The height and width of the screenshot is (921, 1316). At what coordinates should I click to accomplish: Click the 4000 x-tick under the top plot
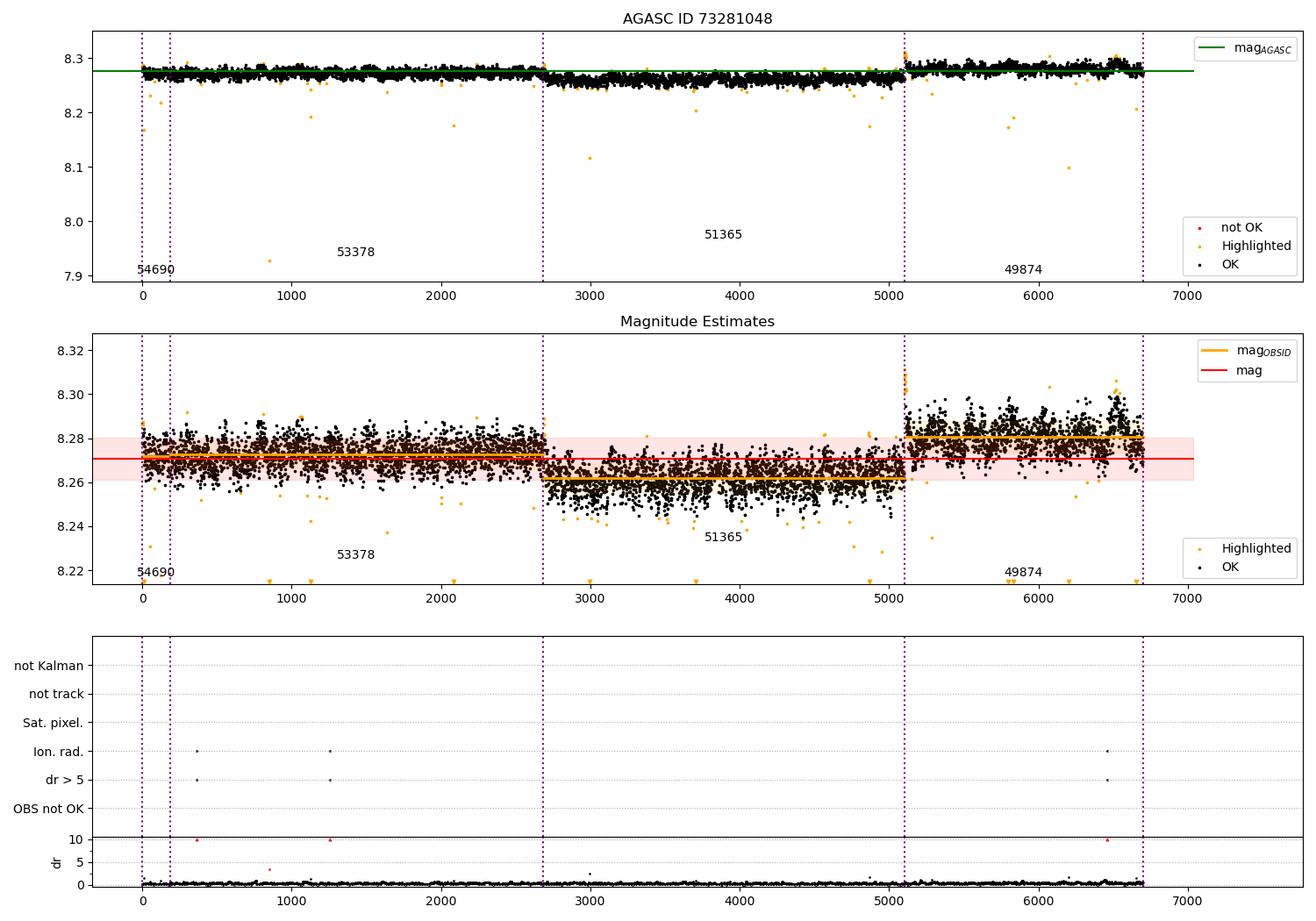click(x=740, y=296)
